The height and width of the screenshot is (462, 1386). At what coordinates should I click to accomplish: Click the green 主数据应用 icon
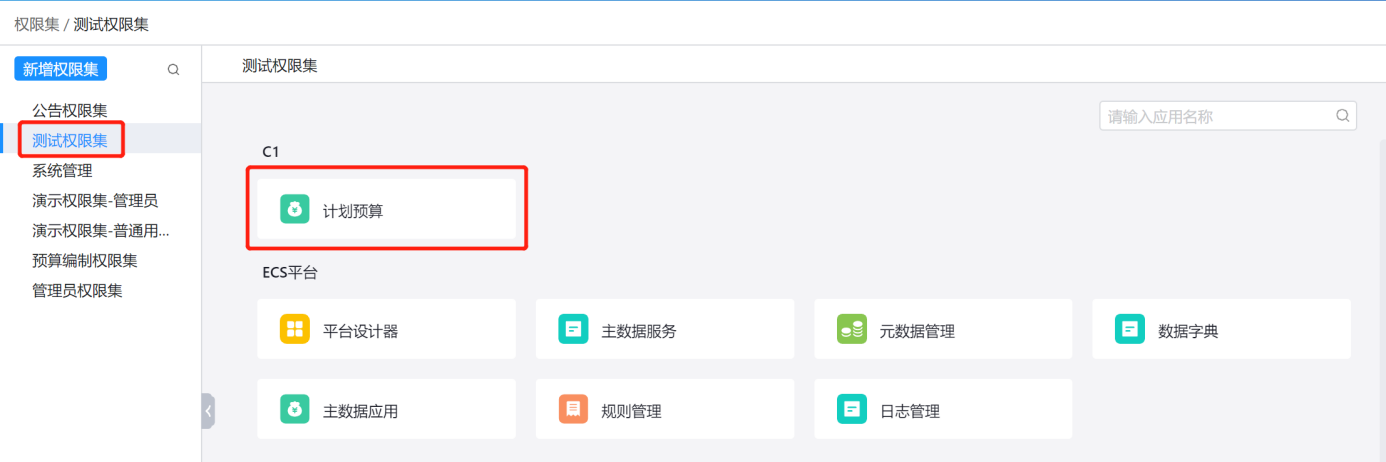tap(295, 409)
